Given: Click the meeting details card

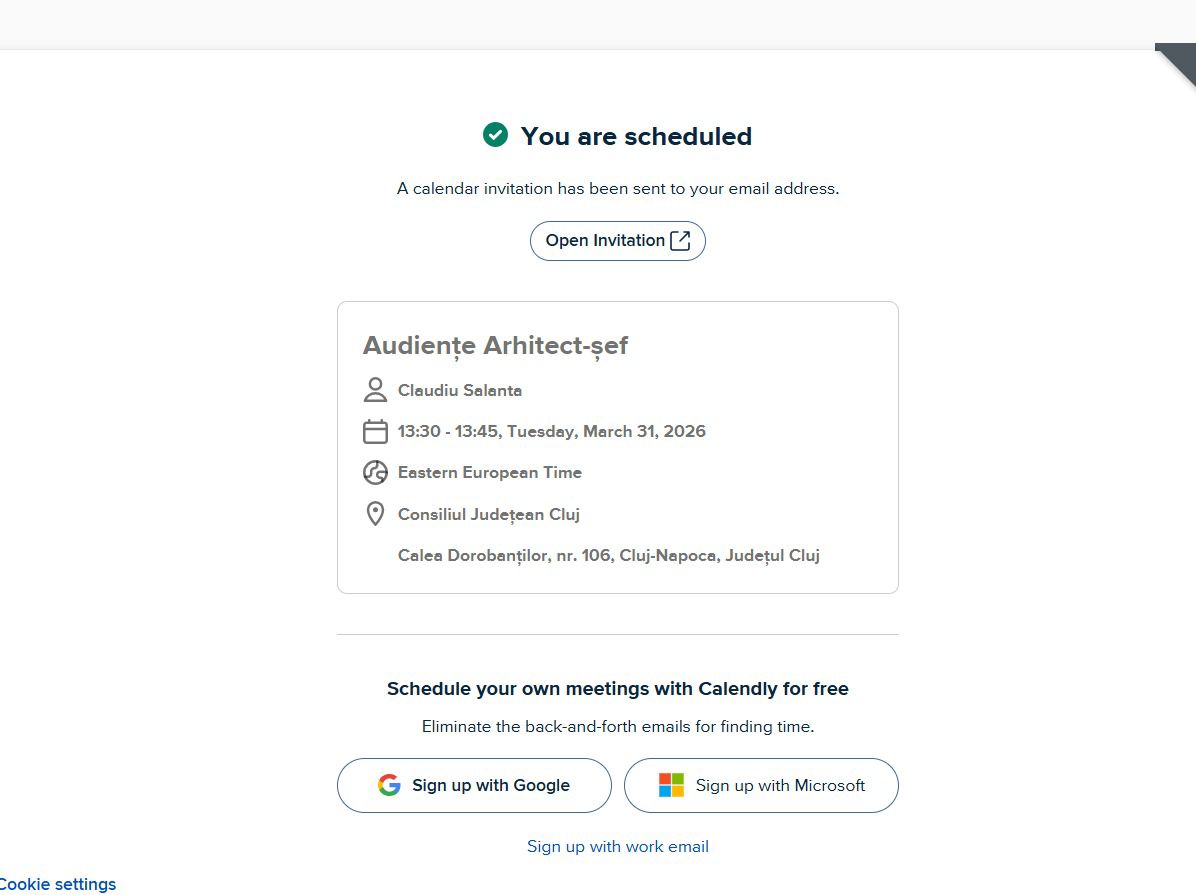Looking at the screenshot, I should pos(617,446).
